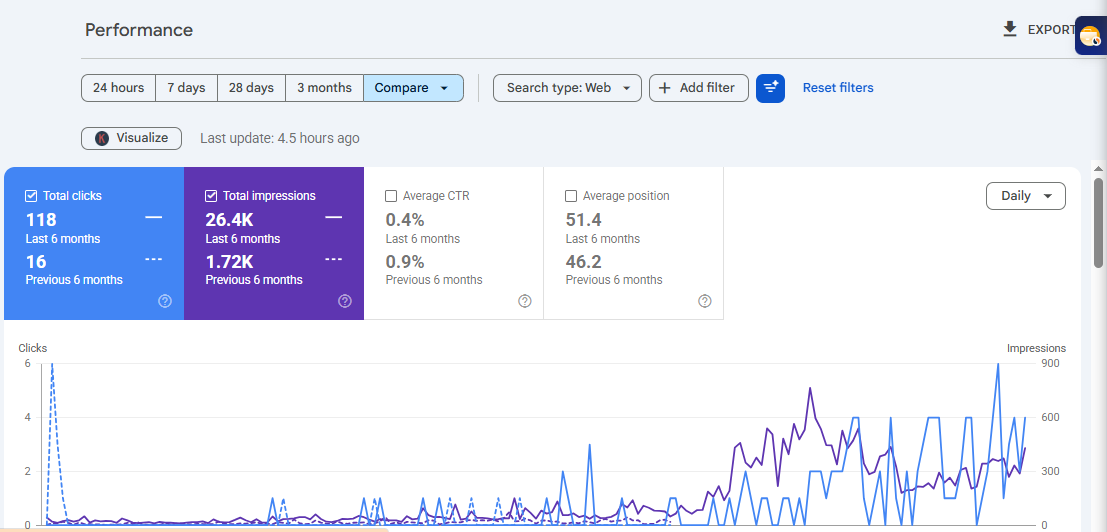Enable the Average position checkbox

[571, 196]
